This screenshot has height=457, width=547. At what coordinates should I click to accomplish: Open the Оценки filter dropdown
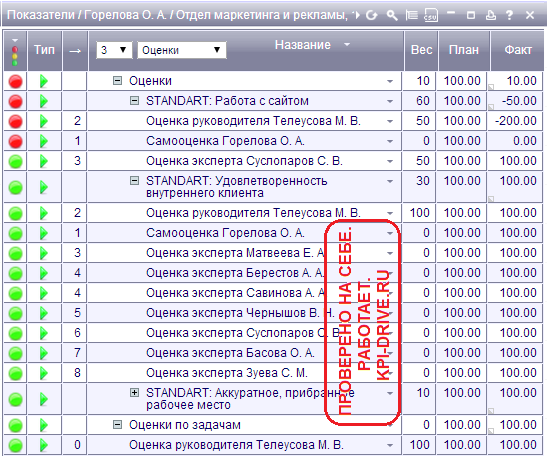[x=181, y=50]
